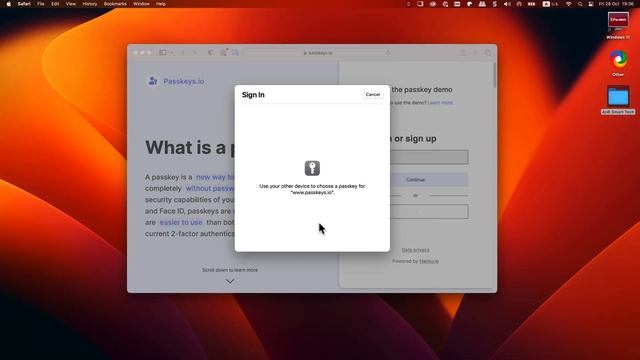The height and width of the screenshot is (360, 640).
Task: Open the sidebar button dropdown arrow
Action: pyautogui.click(x=172, y=53)
